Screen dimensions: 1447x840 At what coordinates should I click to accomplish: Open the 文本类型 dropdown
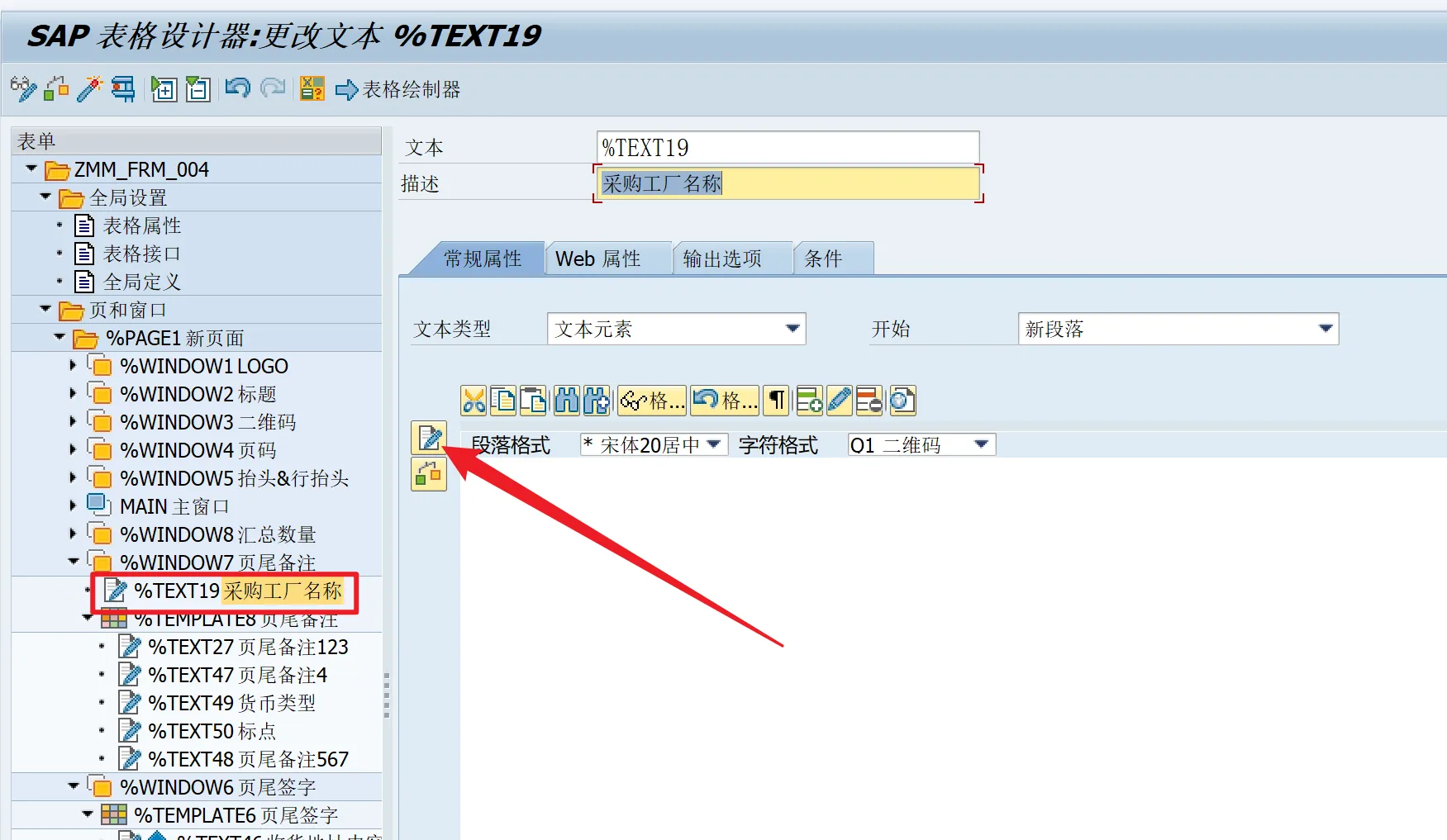tap(793, 329)
